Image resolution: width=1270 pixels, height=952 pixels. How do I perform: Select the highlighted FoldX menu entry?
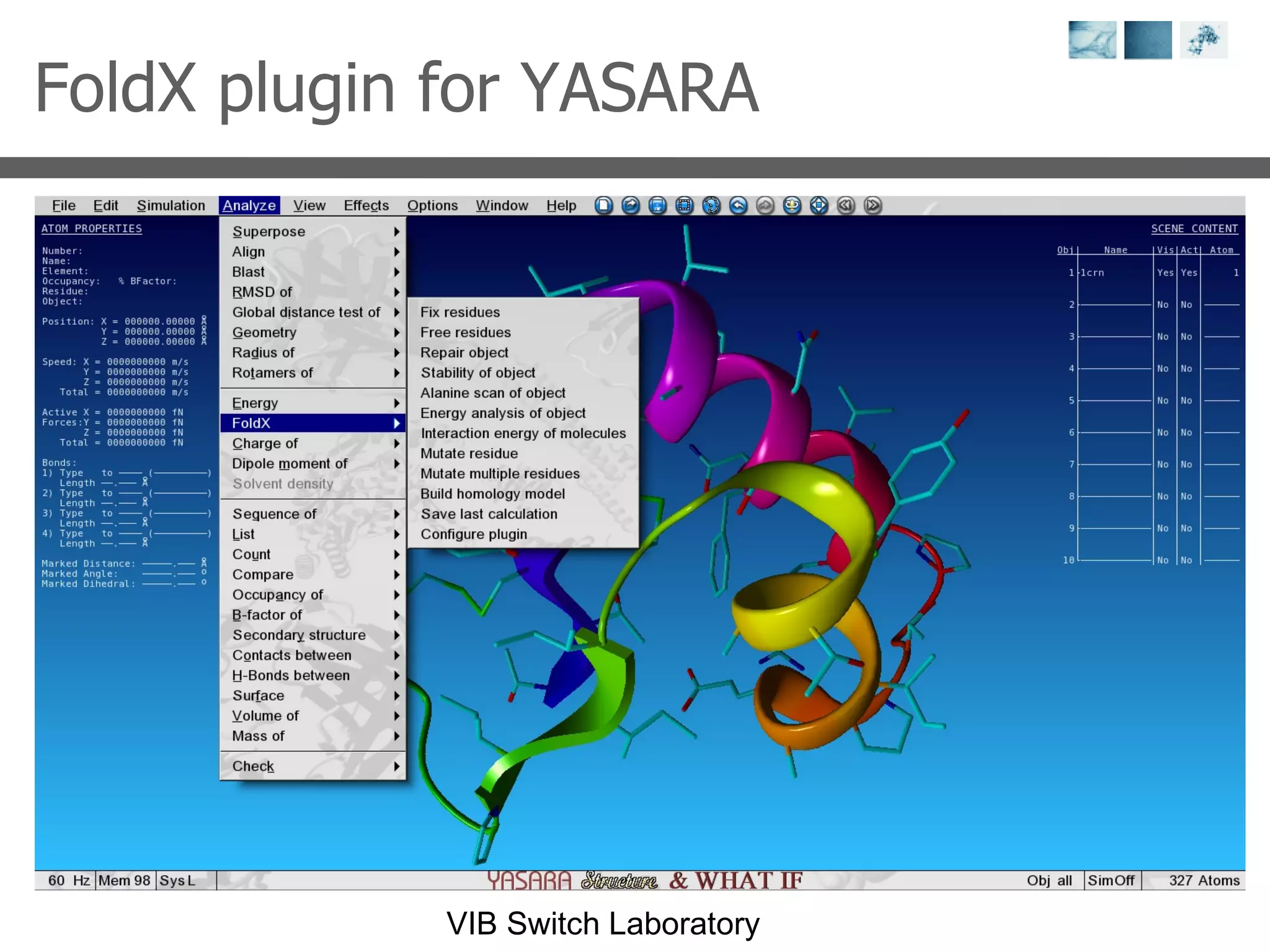(313, 423)
